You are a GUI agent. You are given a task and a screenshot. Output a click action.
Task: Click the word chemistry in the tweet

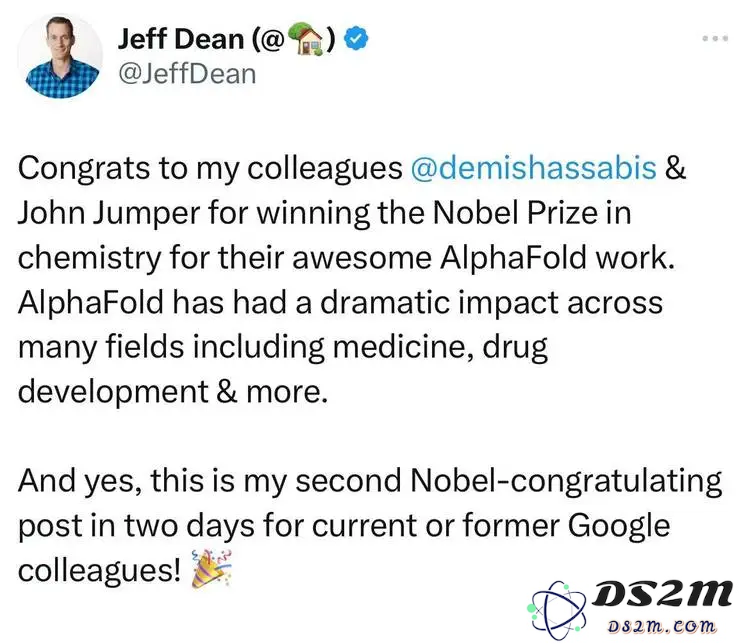pyautogui.click(x=90, y=258)
